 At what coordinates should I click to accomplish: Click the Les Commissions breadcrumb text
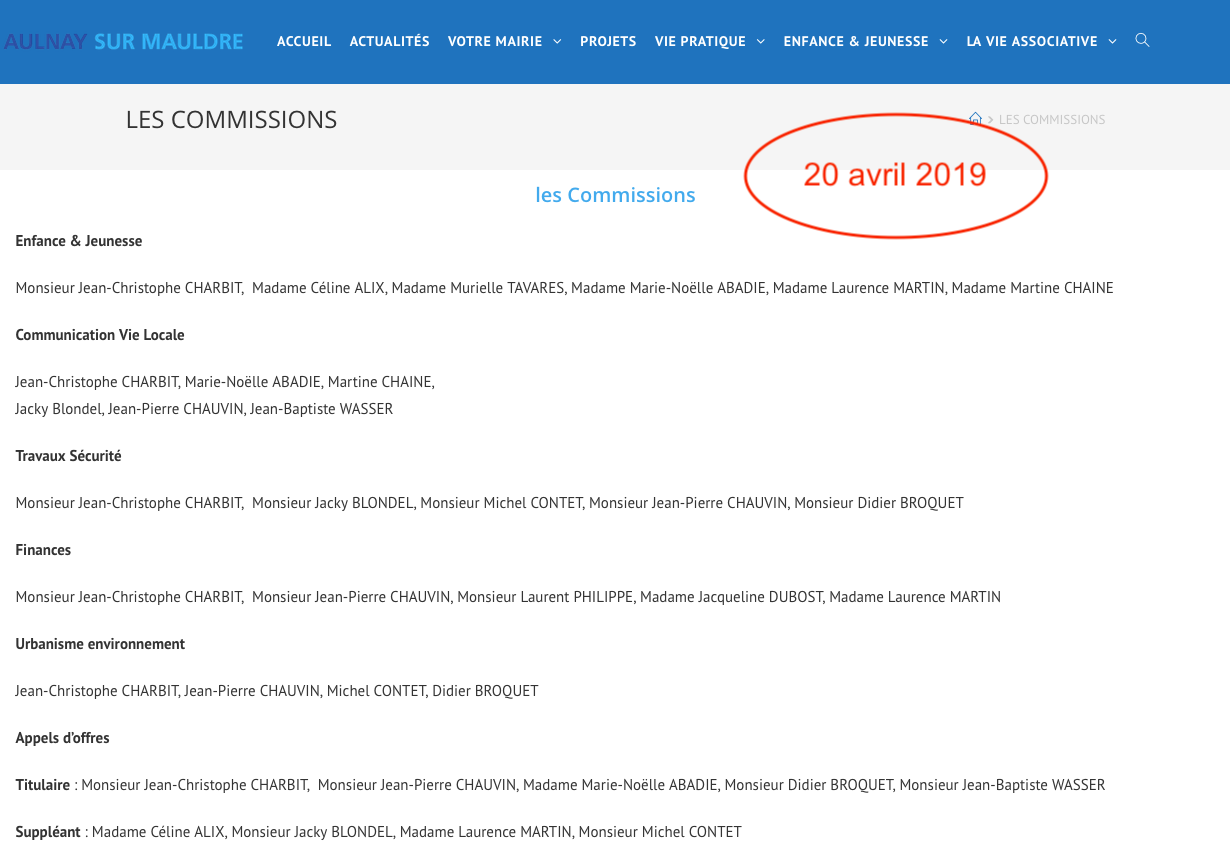[1052, 119]
